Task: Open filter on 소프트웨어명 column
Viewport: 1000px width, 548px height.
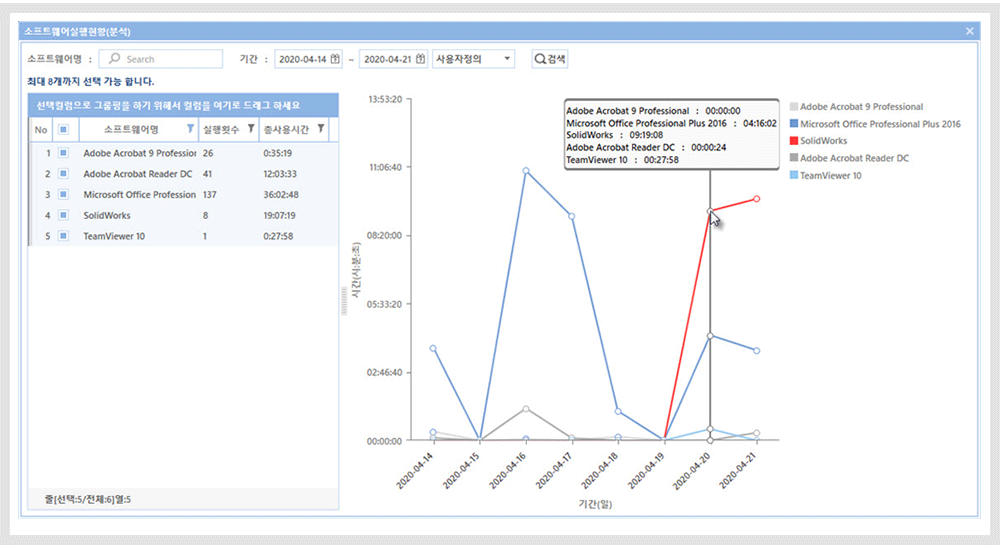Action: point(190,129)
